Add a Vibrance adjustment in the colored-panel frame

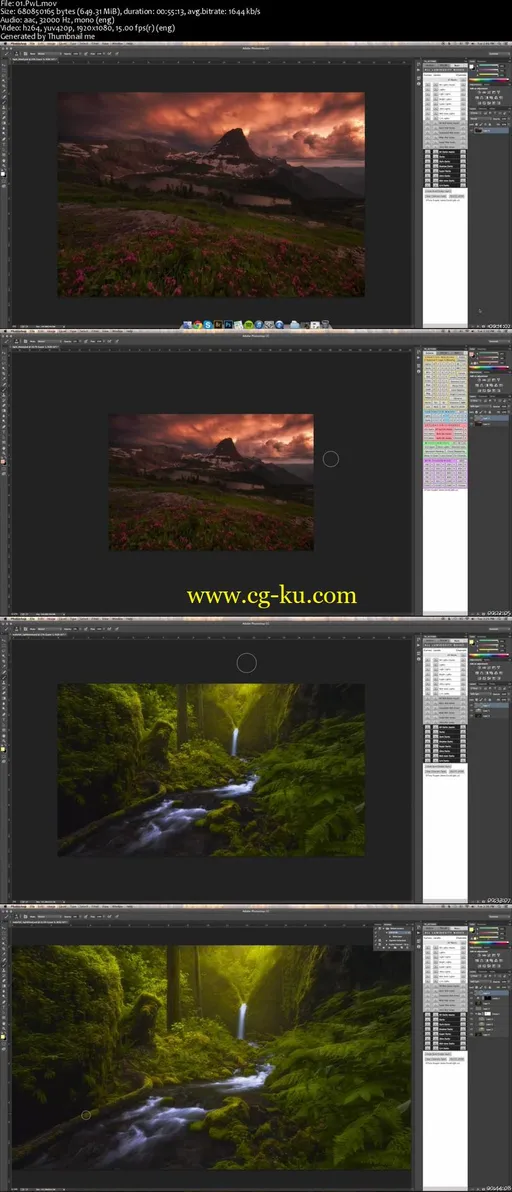[x=498, y=380]
